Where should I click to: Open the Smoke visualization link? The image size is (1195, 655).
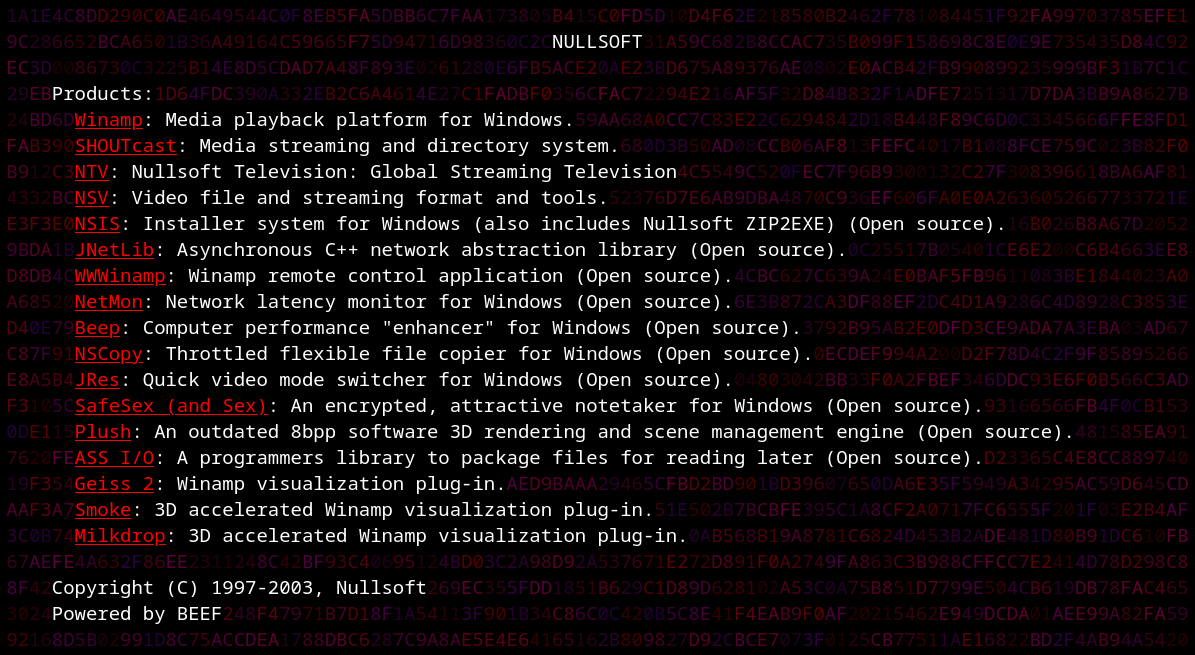click(x=102, y=510)
